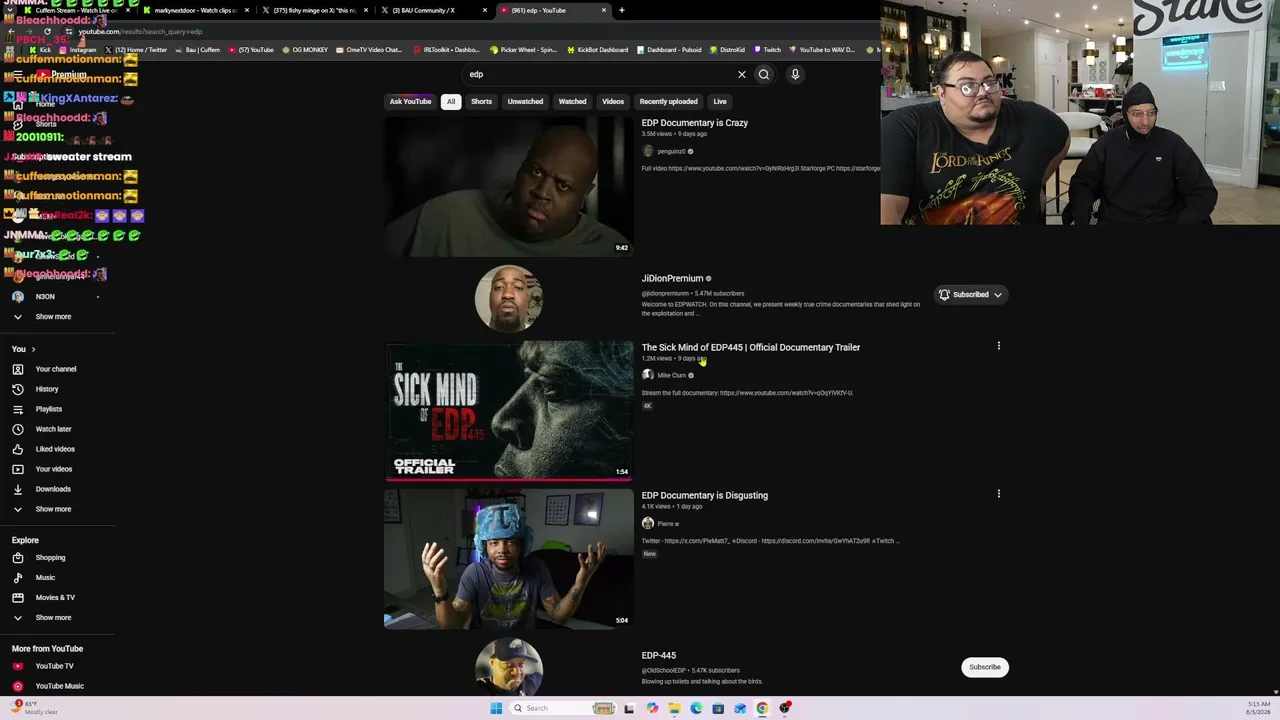
Task: Filter results by Videos
Action: (x=613, y=101)
